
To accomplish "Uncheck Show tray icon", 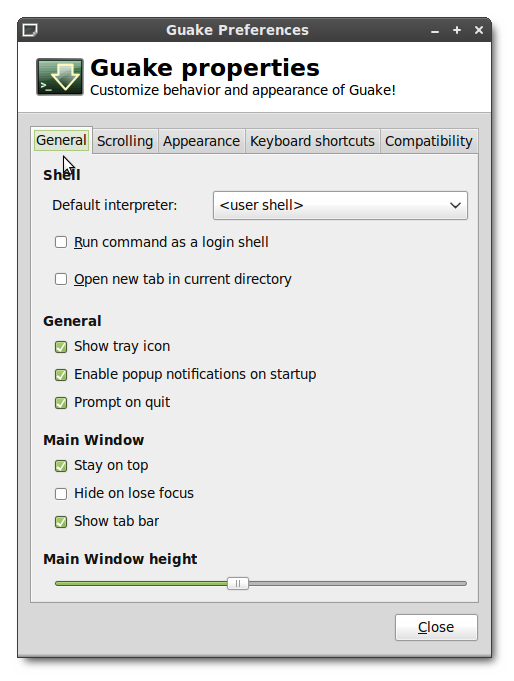I will pos(61,347).
